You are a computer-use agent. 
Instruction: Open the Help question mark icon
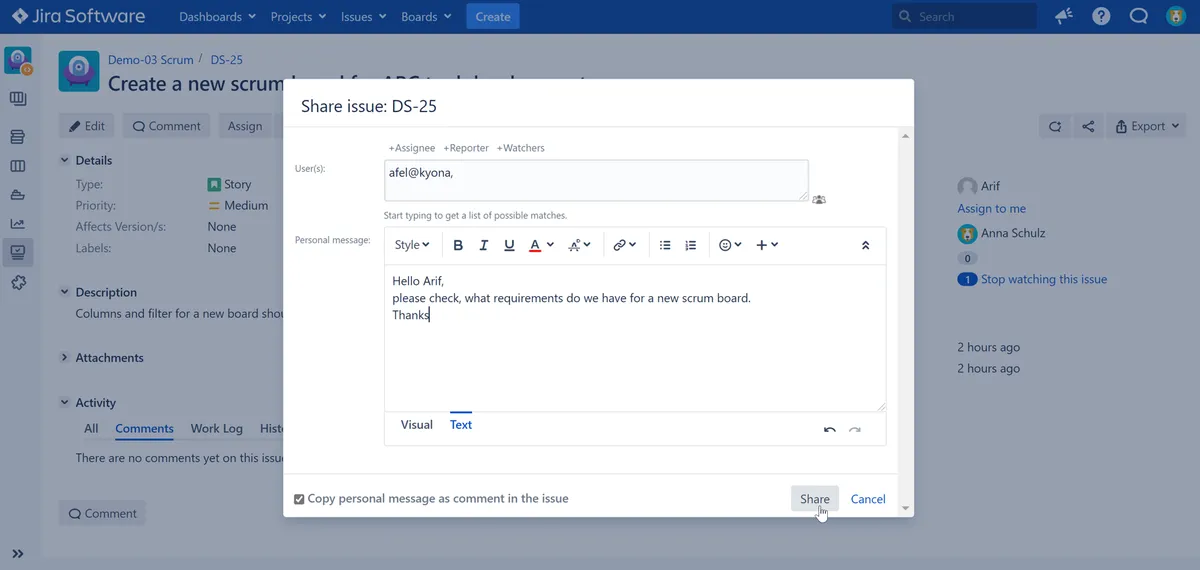[1101, 17]
